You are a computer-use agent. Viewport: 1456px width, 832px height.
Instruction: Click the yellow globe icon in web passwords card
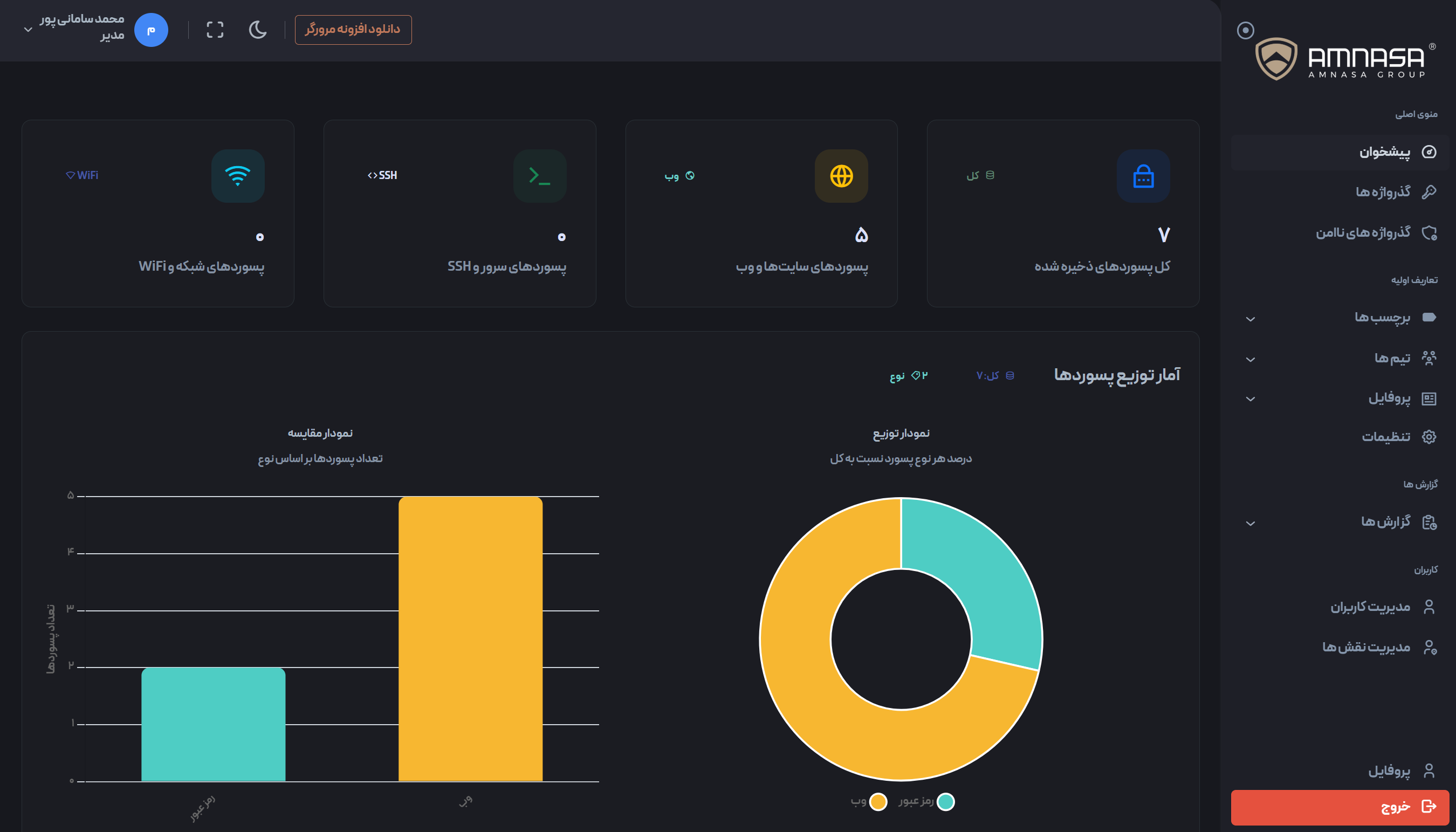point(841,176)
